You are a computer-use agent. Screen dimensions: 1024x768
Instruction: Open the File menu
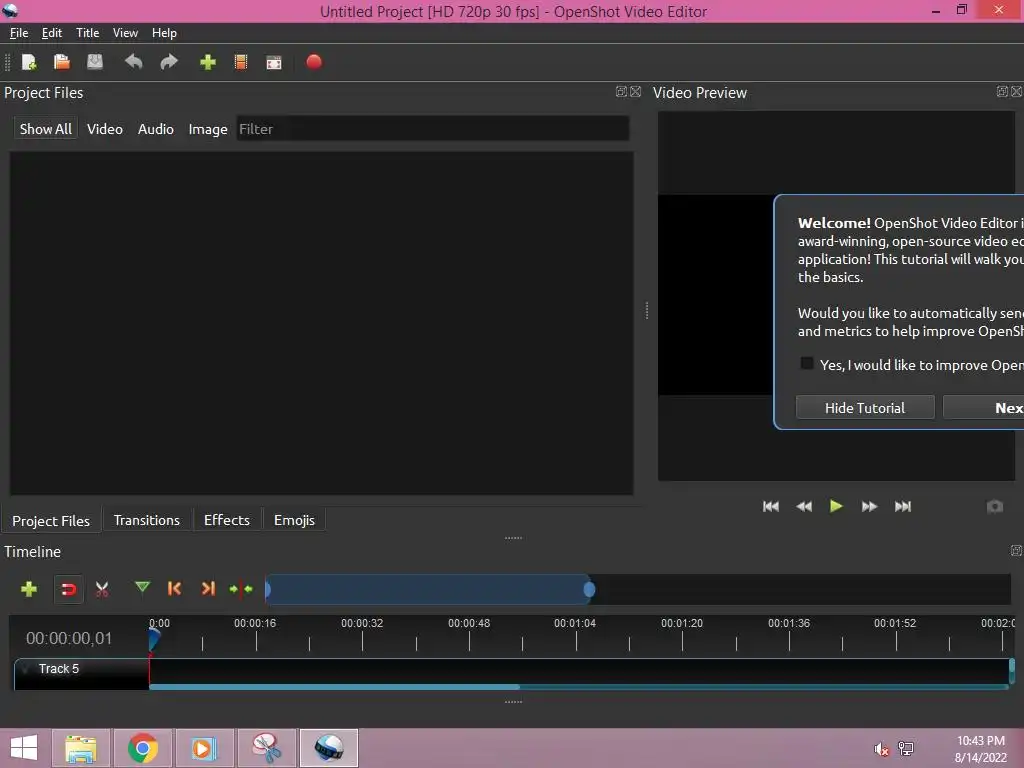tap(19, 33)
